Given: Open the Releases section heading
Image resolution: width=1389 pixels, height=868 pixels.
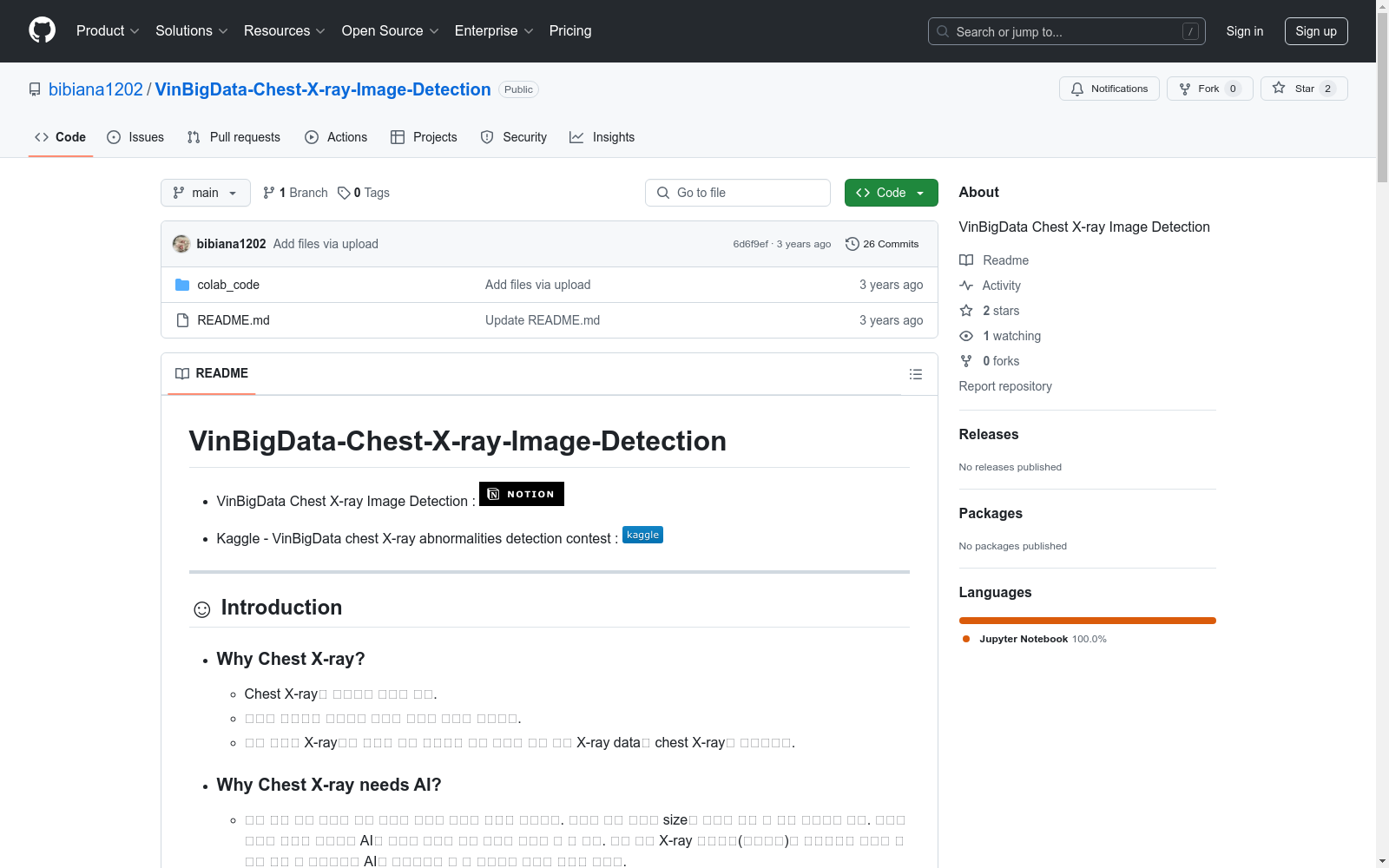Looking at the screenshot, I should click(x=989, y=434).
